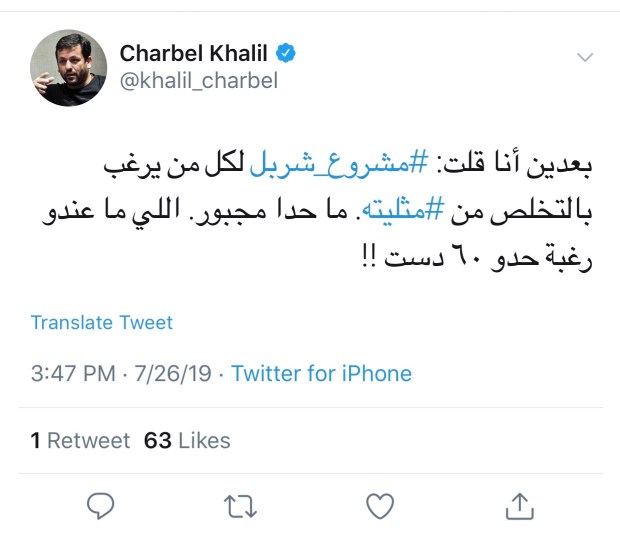Viewport: 620px width, 538px height.
Task: View the 1 Retweet list
Action: click(x=80, y=440)
